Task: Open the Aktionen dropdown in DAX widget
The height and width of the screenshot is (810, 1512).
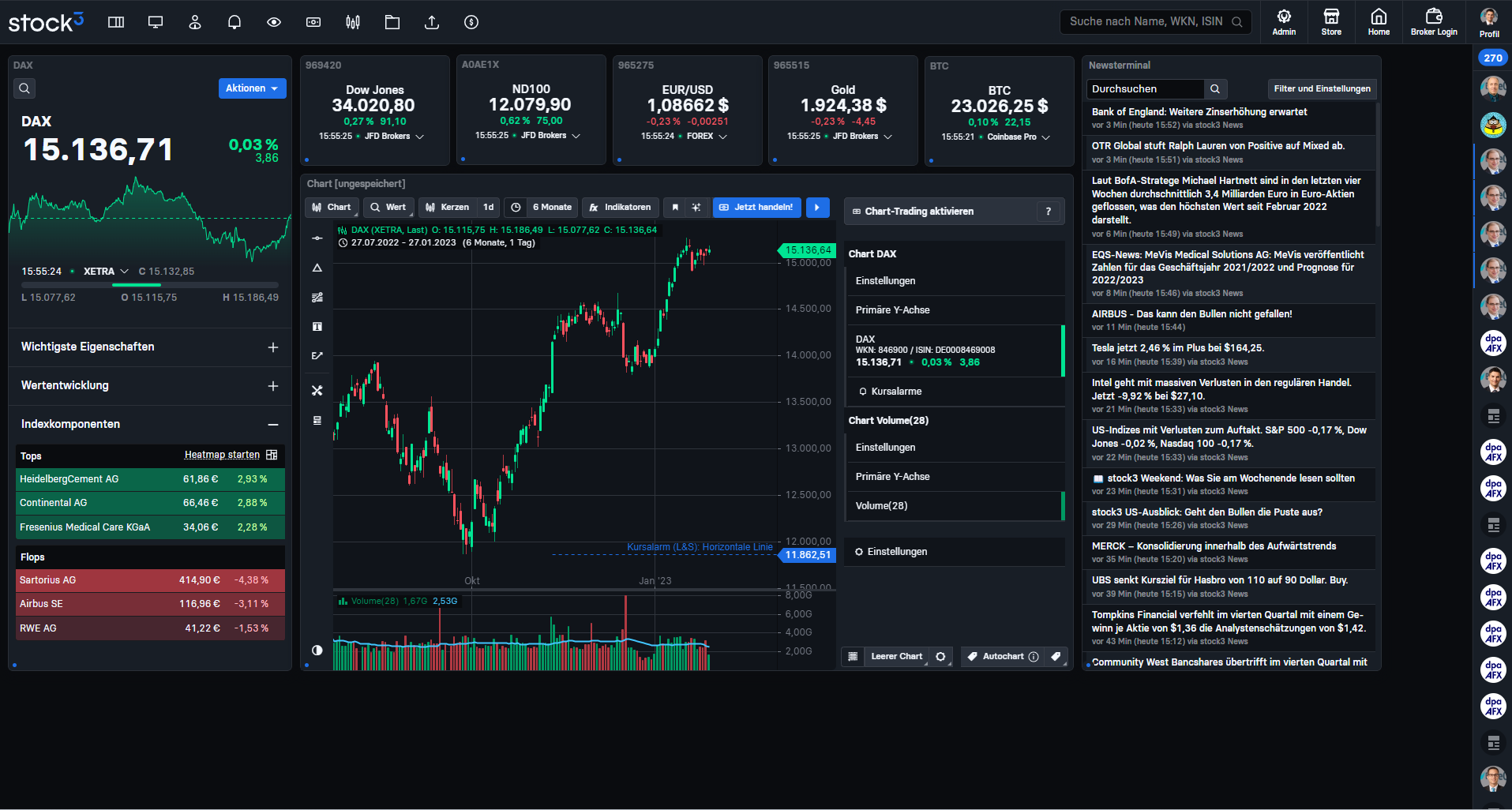Action: [253, 88]
